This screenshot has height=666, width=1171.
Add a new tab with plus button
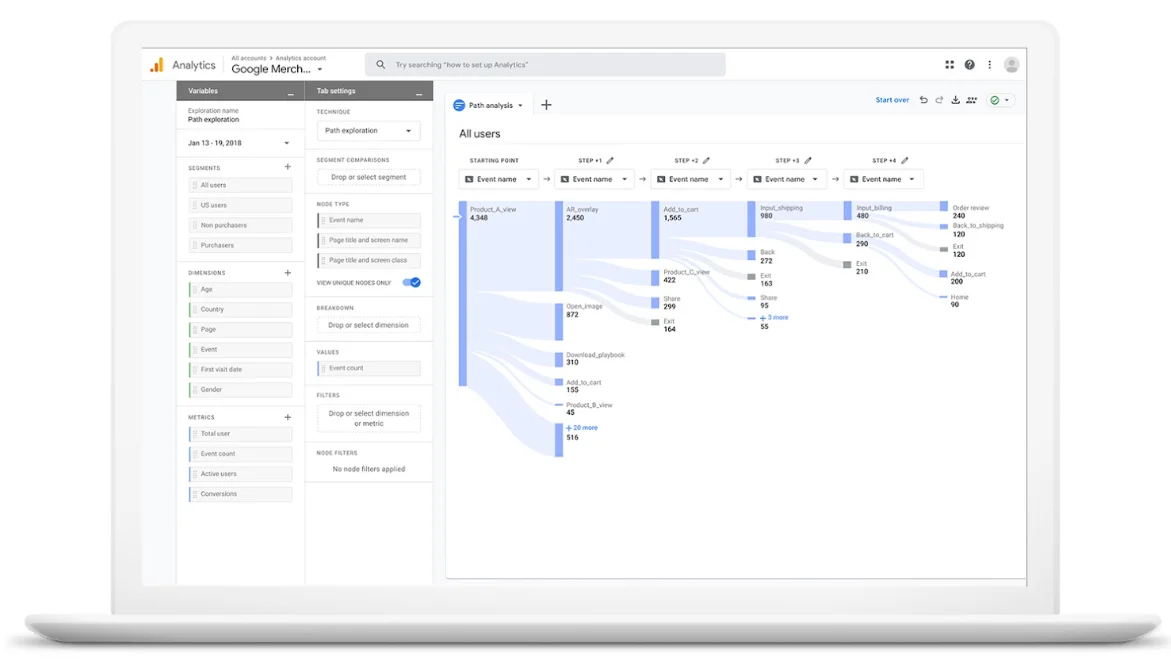[546, 105]
